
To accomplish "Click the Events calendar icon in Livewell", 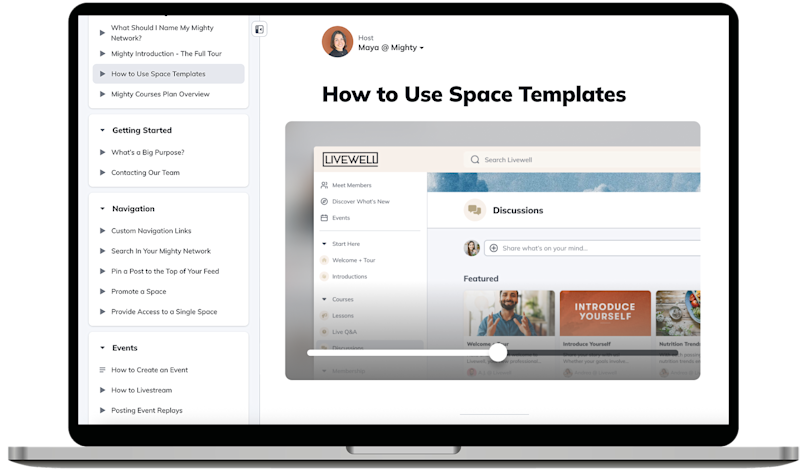I will pyautogui.click(x=324, y=218).
